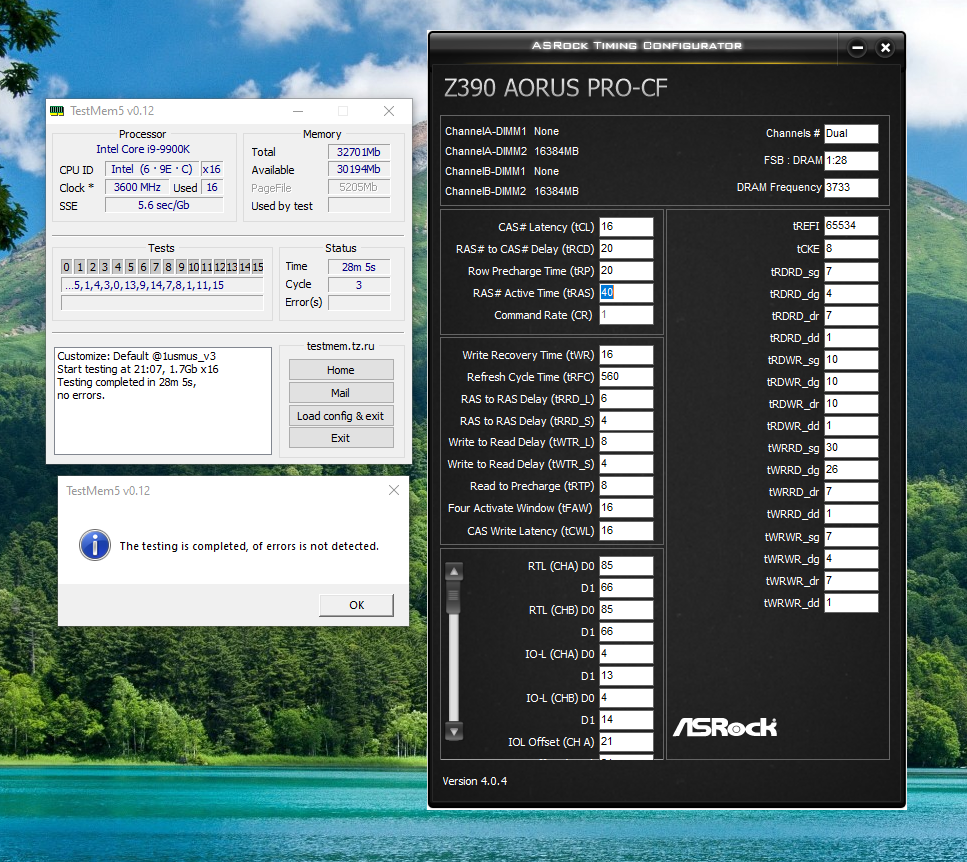967x862 pixels.
Task: Click the RTL panel scrollbar thumb
Action: [x=454, y=597]
